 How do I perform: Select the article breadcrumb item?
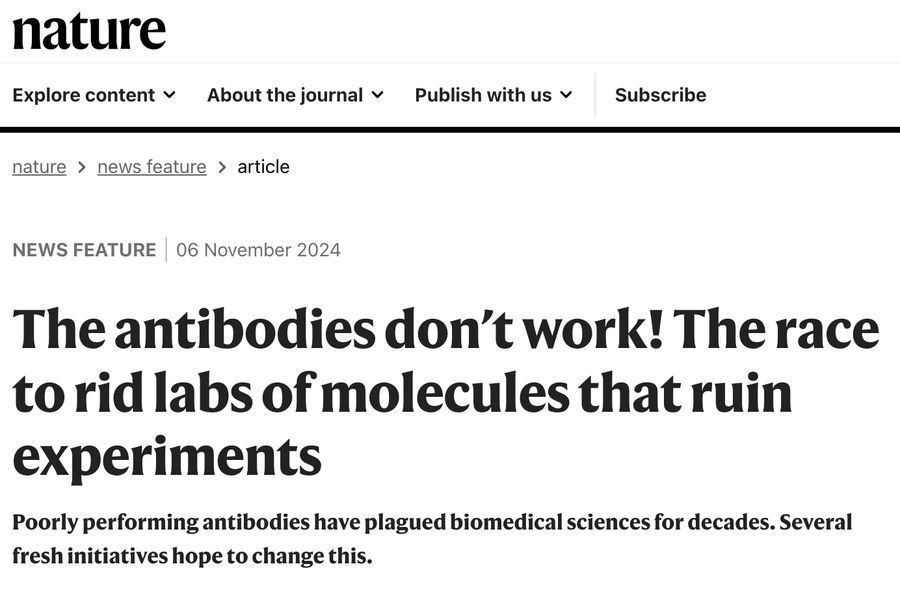pos(263,167)
